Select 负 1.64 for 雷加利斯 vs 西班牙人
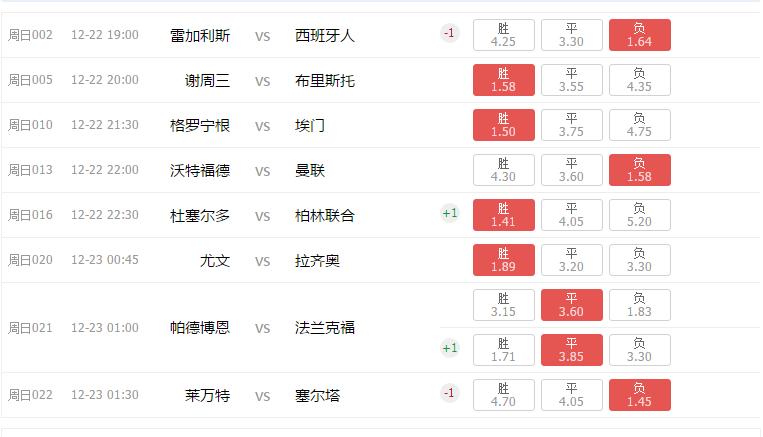Screen dimensions: 763x437 click(x=639, y=35)
